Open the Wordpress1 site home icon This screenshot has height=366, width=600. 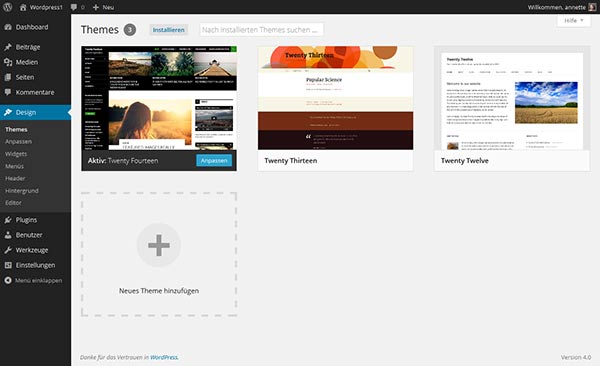23,7
